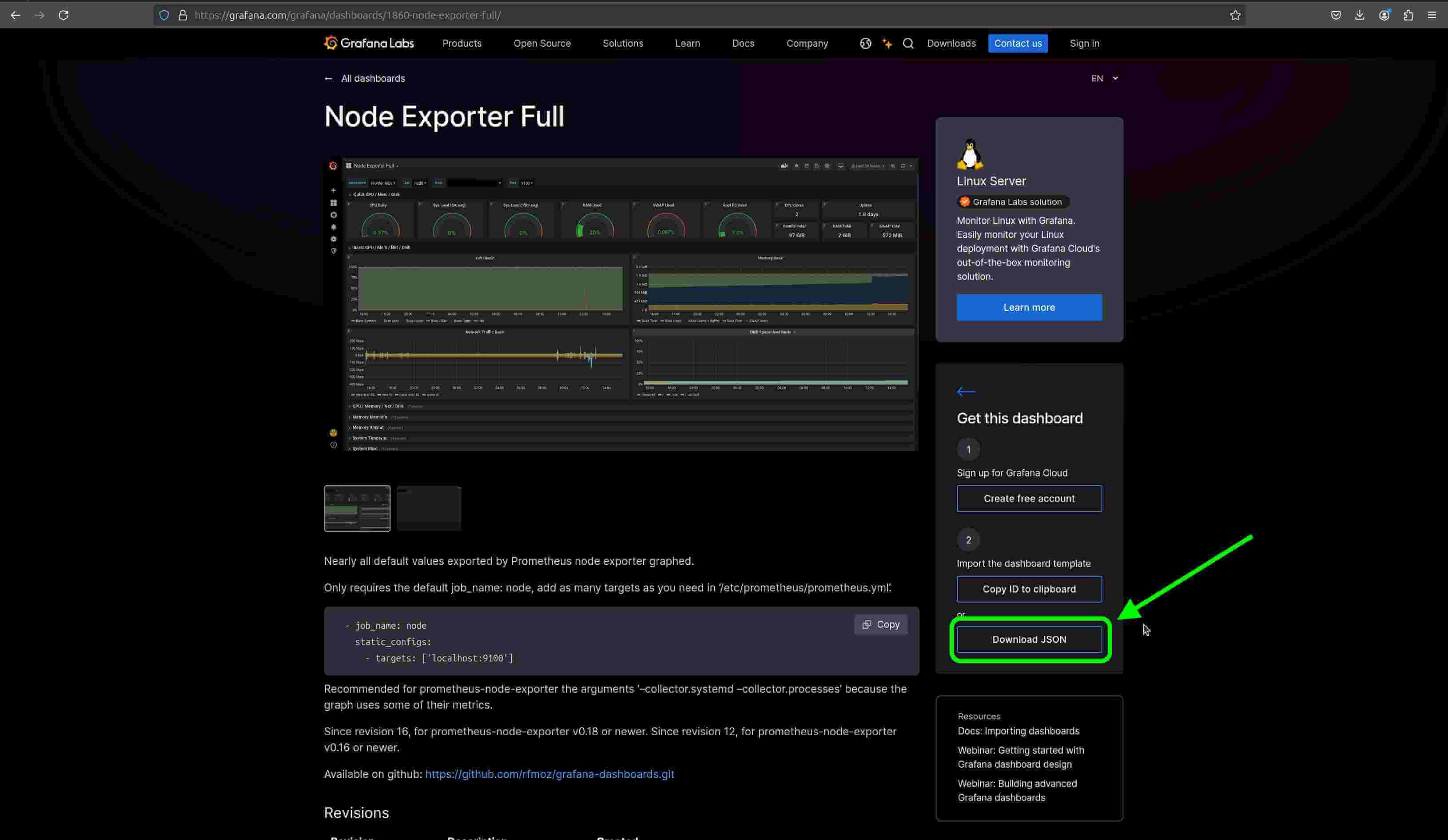Click the Download JSON button
Viewport: 1448px width, 840px height.
coord(1029,639)
